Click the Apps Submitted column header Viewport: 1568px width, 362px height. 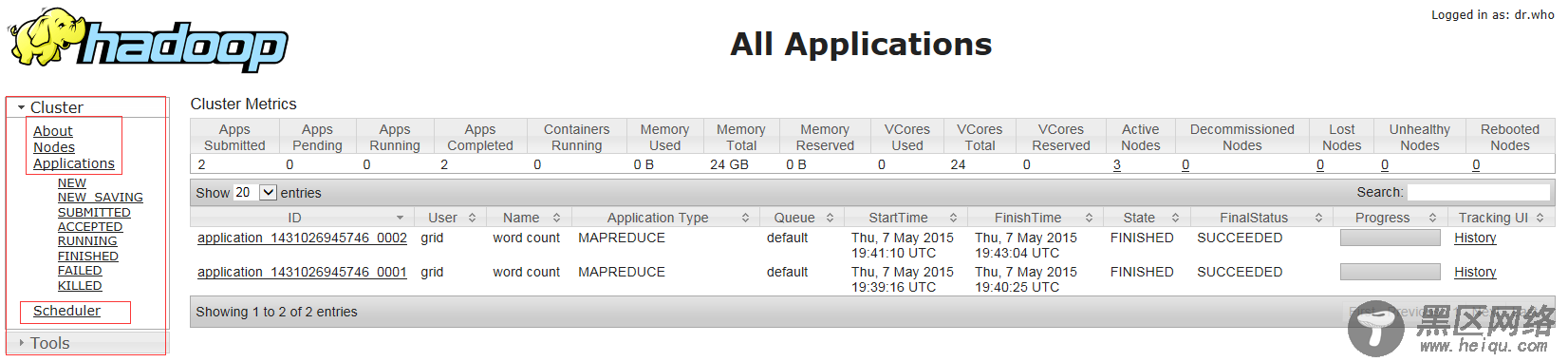(234, 137)
